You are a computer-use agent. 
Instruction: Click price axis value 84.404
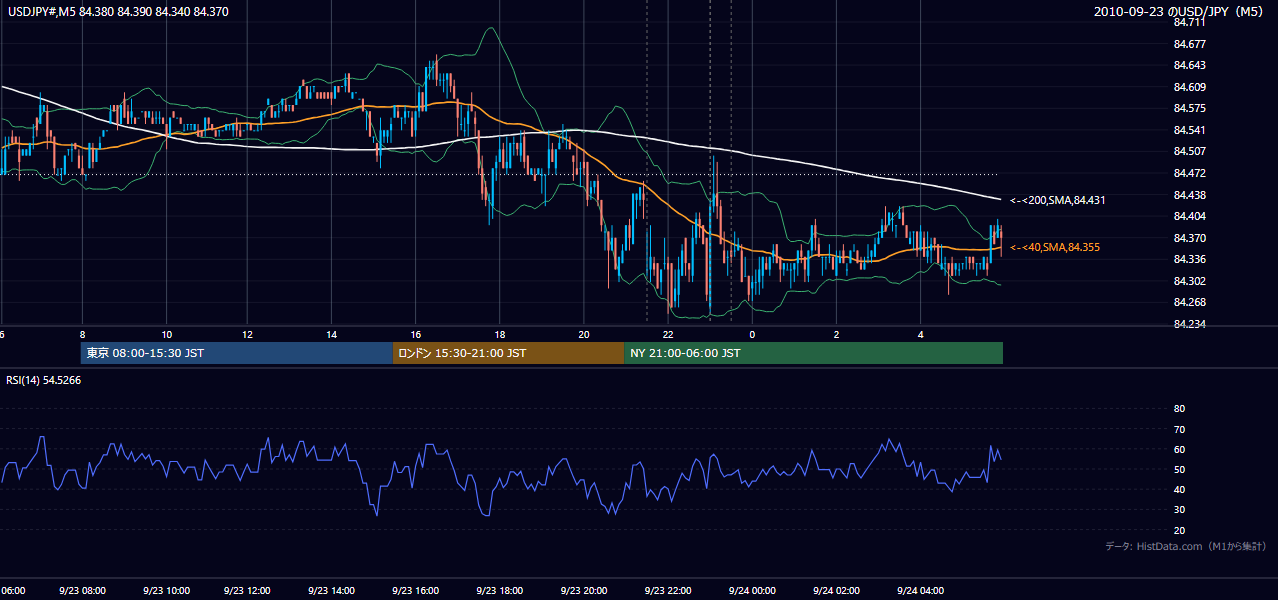[x=1188, y=216]
